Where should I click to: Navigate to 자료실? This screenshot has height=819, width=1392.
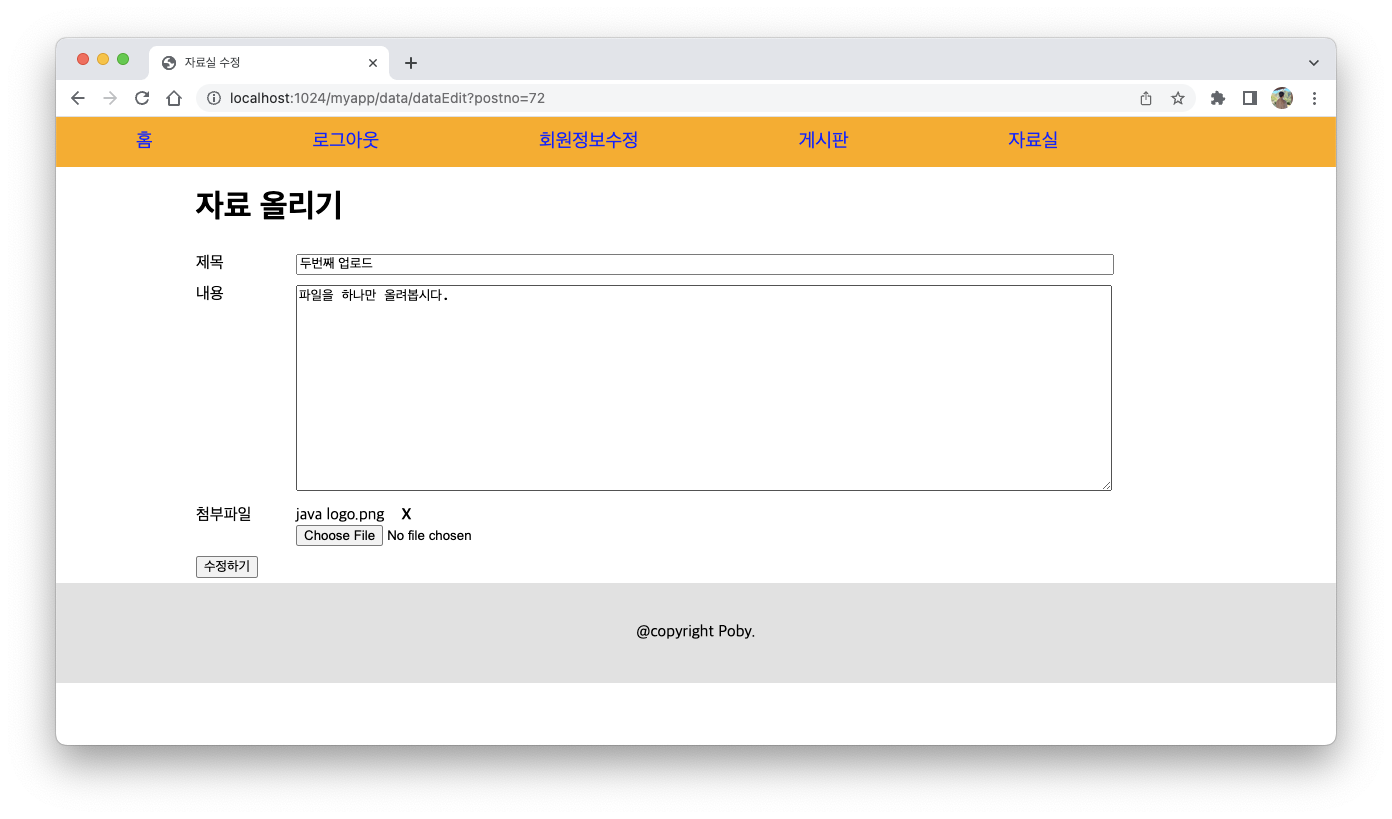[x=1032, y=140]
